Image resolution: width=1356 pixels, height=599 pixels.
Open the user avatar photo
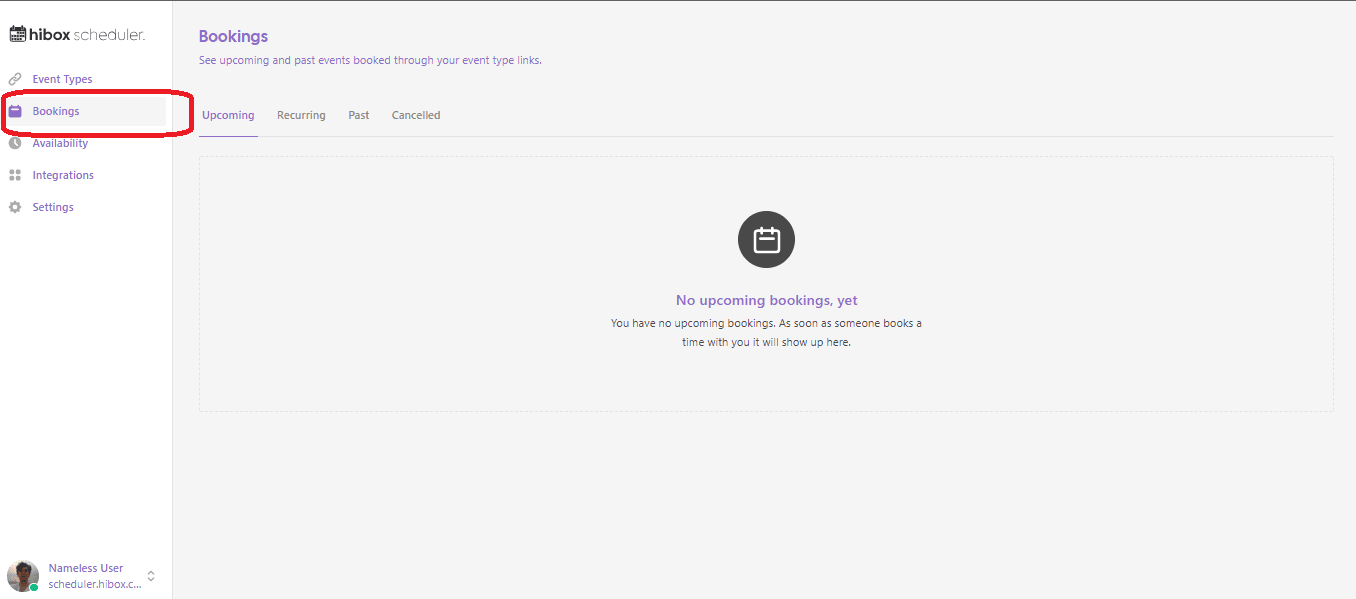(22, 575)
